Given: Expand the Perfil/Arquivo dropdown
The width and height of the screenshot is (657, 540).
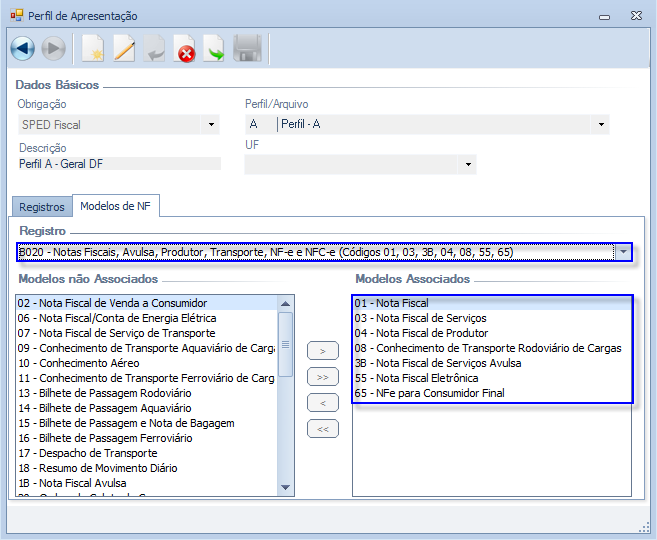Looking at the screenshot, I should [x=601, y=125].
